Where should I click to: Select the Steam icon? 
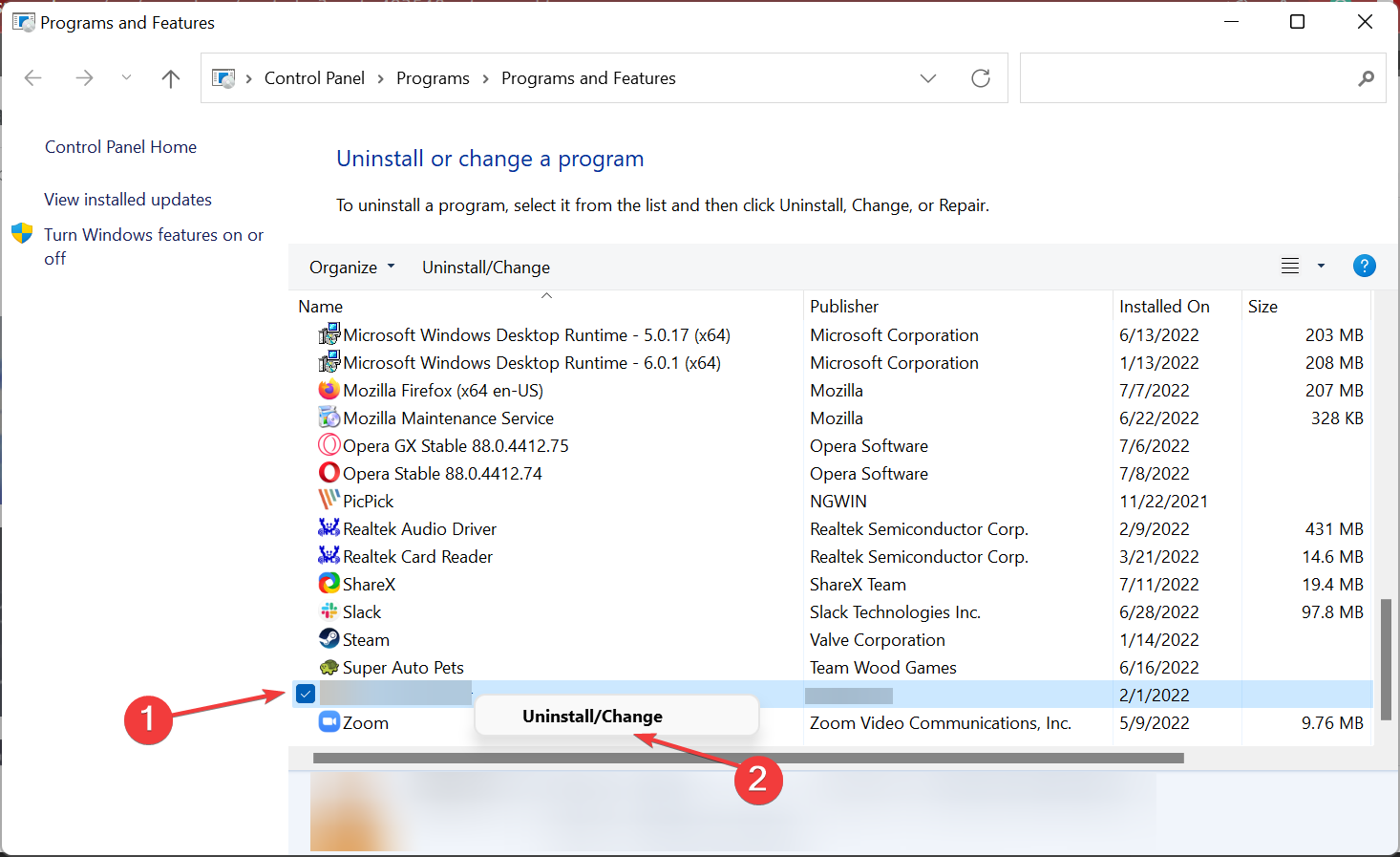pyautogui.click(x=329, y=639)
